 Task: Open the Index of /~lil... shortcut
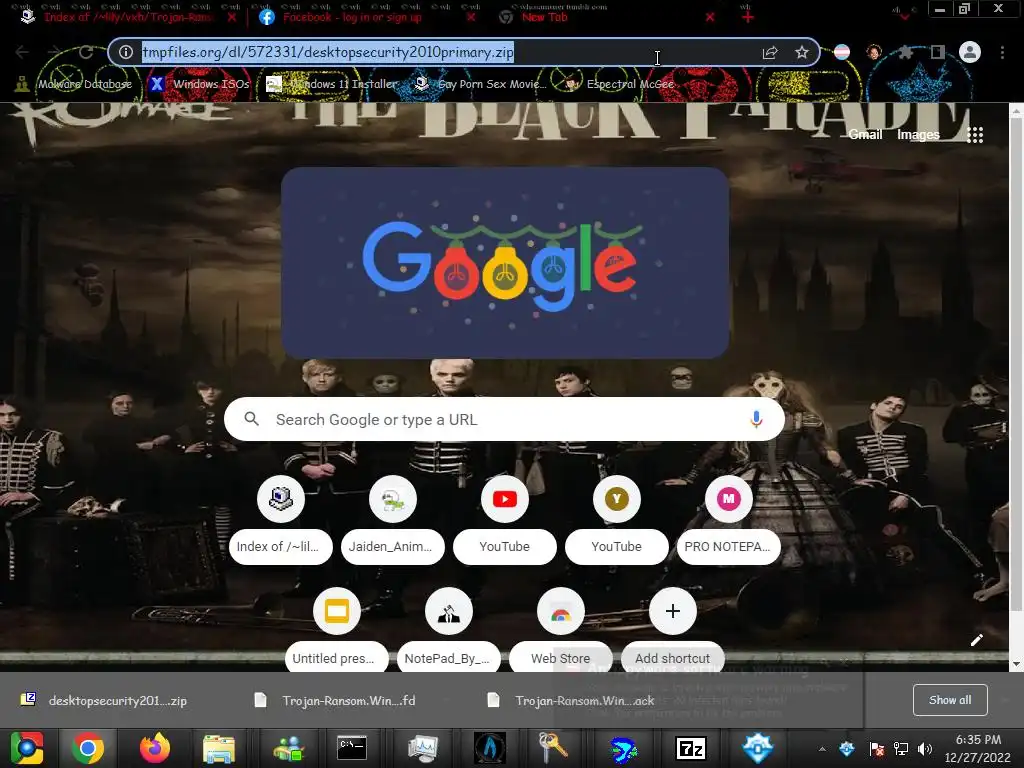coord(281,521)
